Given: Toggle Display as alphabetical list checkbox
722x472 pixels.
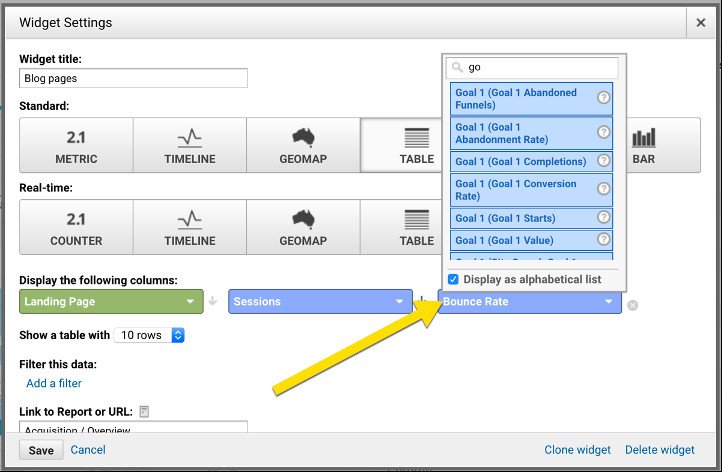Looking at the screenshot, I should [x=453, y=279].
